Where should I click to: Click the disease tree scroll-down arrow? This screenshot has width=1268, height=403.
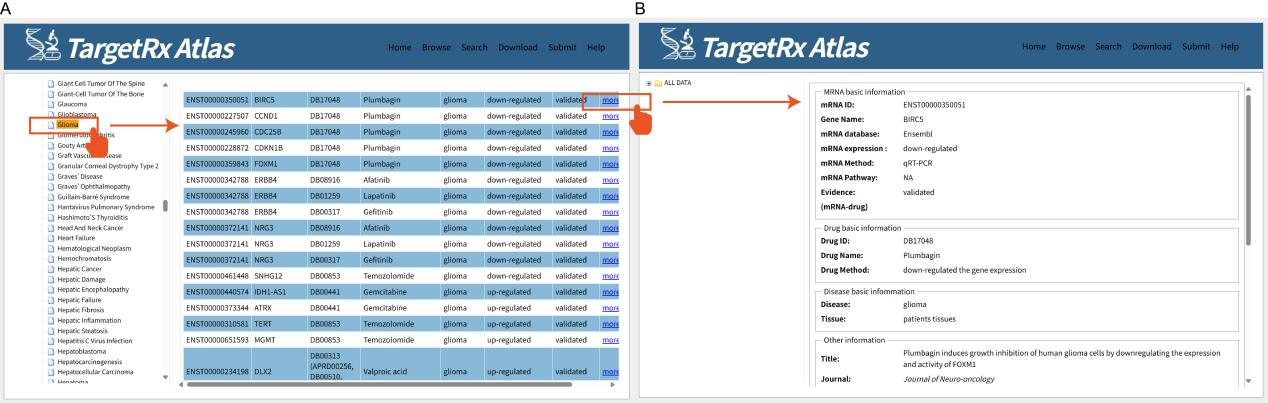pos(166,377)
